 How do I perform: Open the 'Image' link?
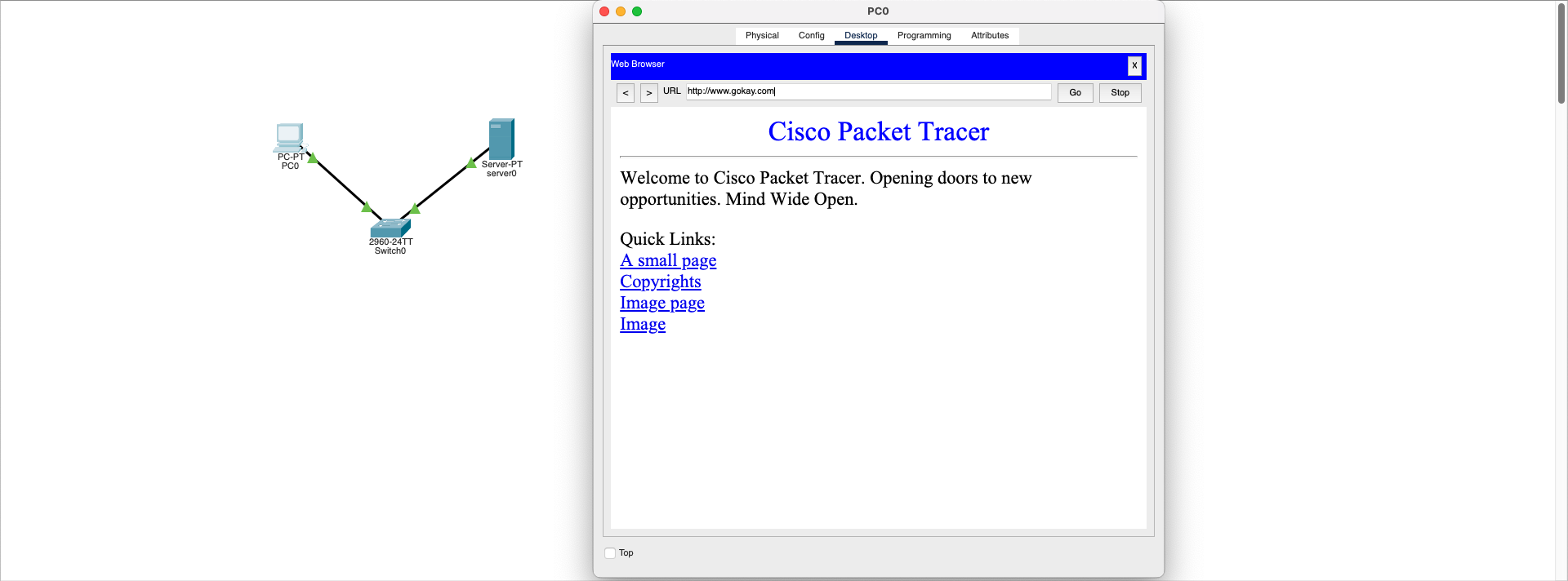(x=643, y=324)
